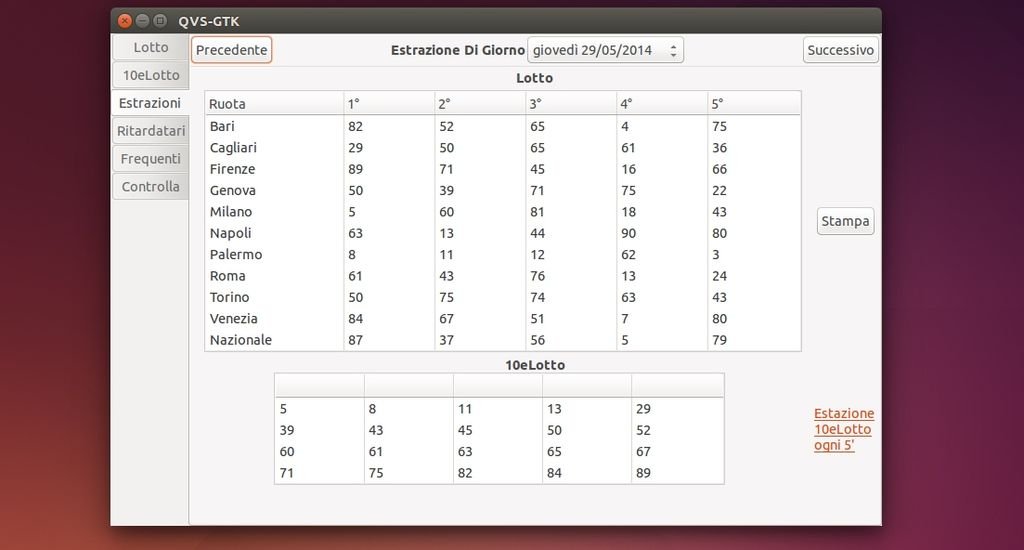The height and width of the screenshot is (550, 1024).
Task: Select the Napoli wheel row
Action: (502, 234)
